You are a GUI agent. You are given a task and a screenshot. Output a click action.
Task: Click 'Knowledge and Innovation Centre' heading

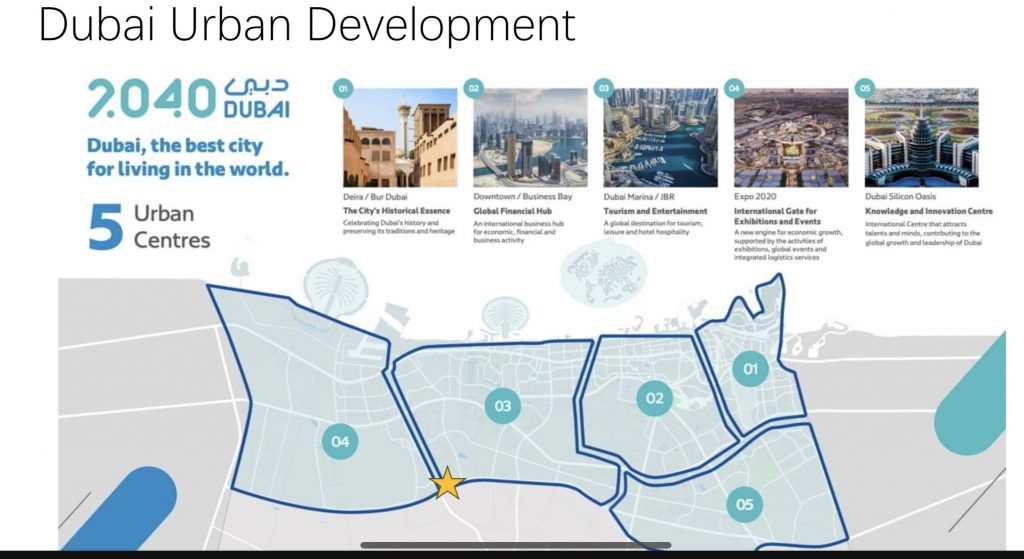929,211
